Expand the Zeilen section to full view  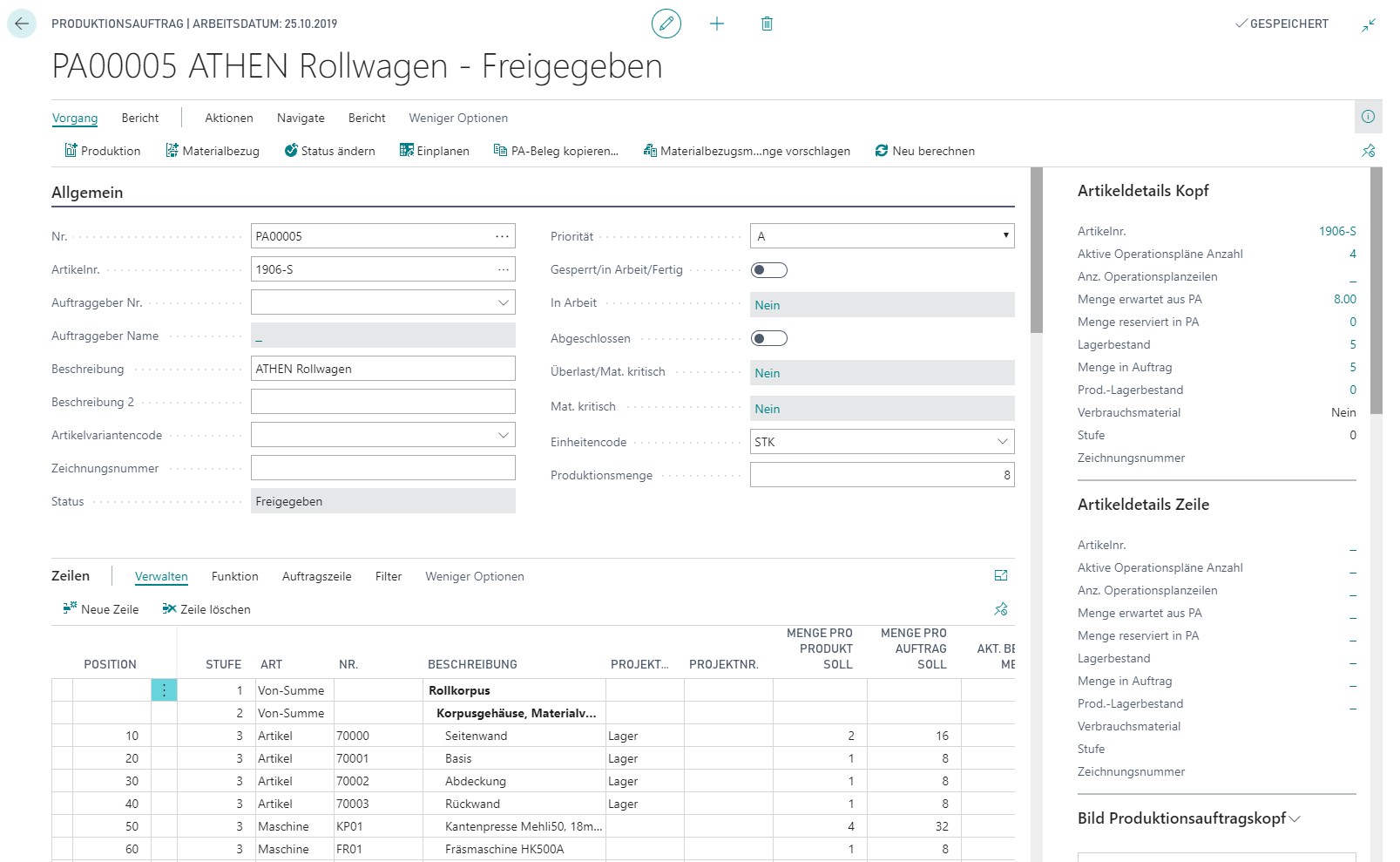pos(1001,575)
